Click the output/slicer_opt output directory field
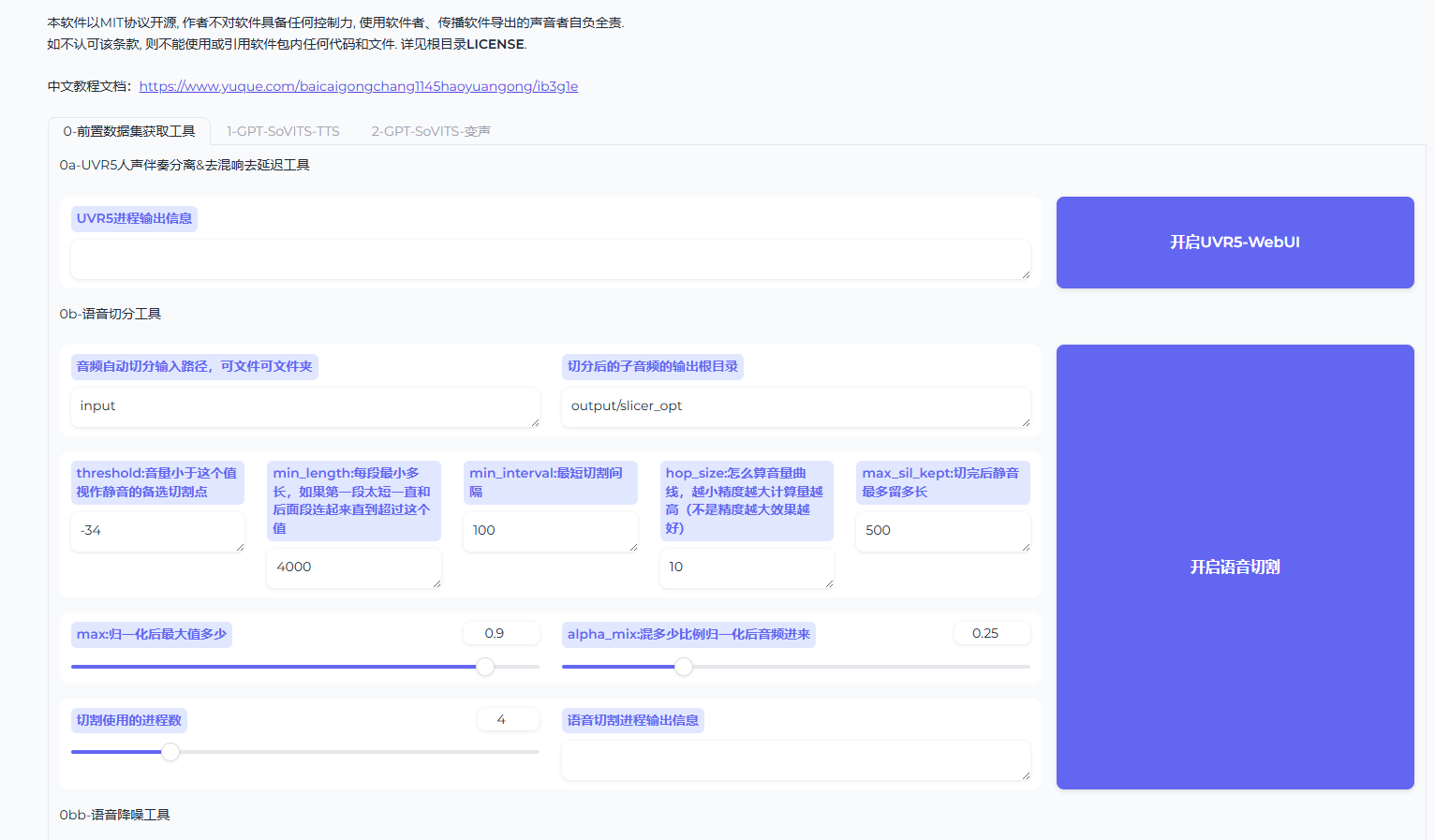 pos(796,407)
